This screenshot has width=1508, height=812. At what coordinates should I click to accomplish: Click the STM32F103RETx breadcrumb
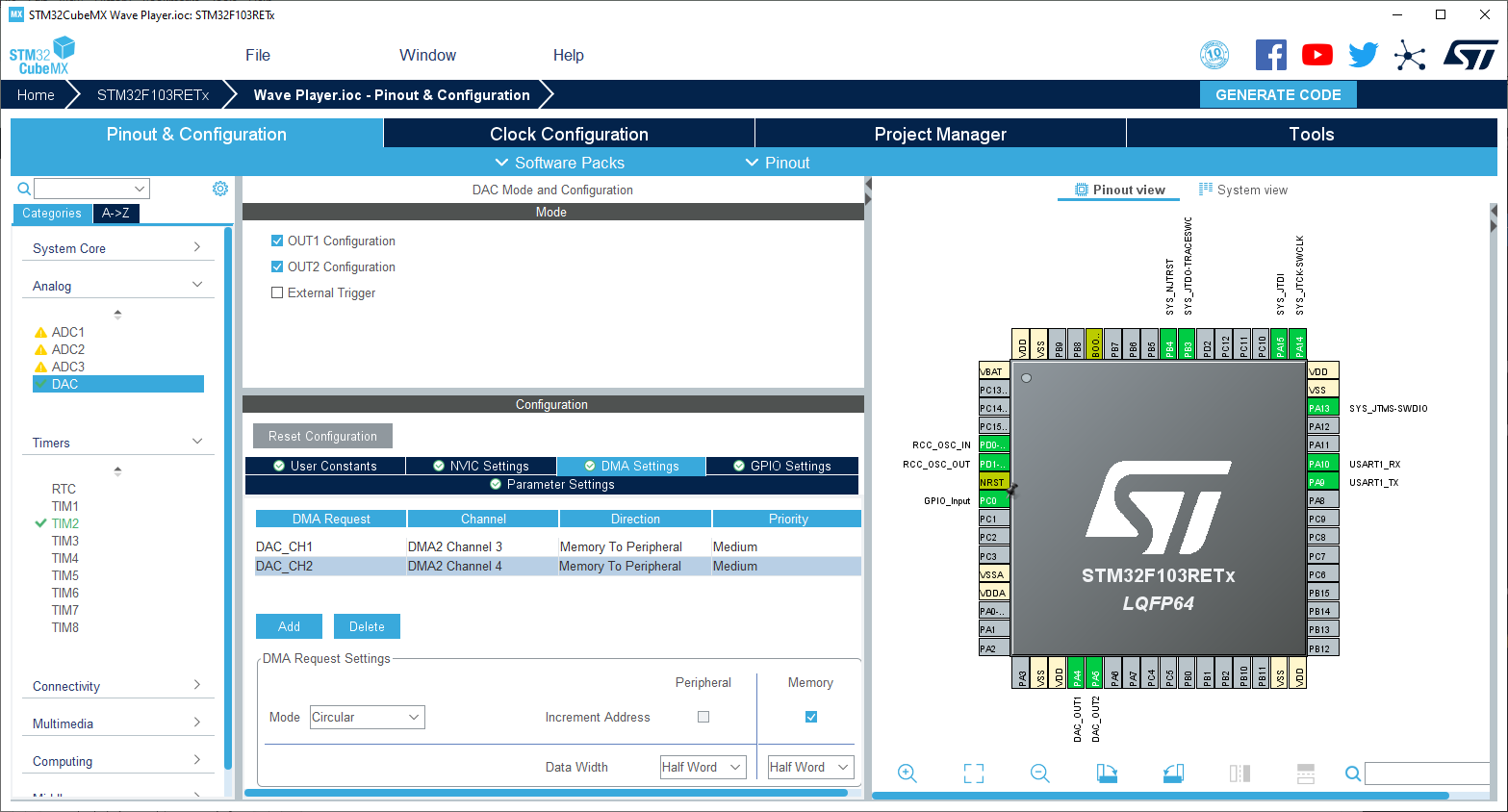[x=153, y=94]
